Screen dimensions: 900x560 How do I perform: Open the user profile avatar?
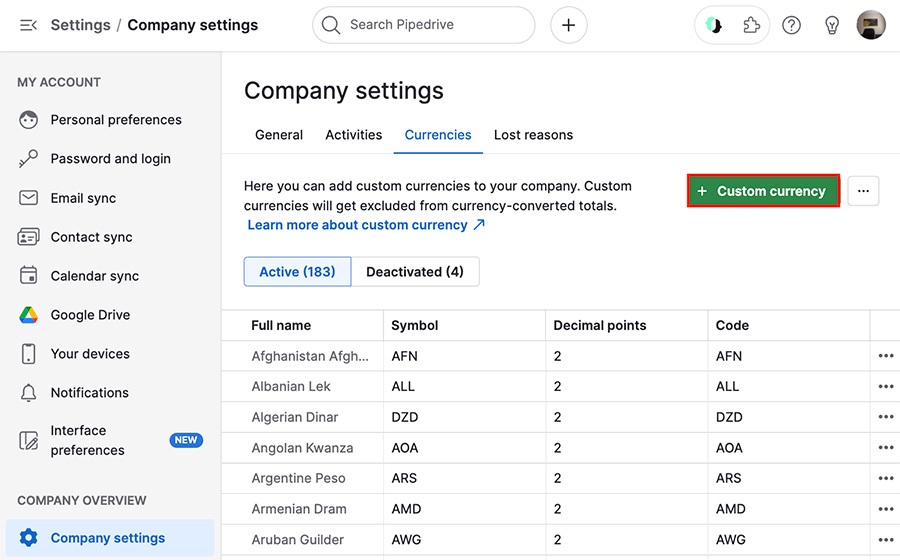pos(871,25)
